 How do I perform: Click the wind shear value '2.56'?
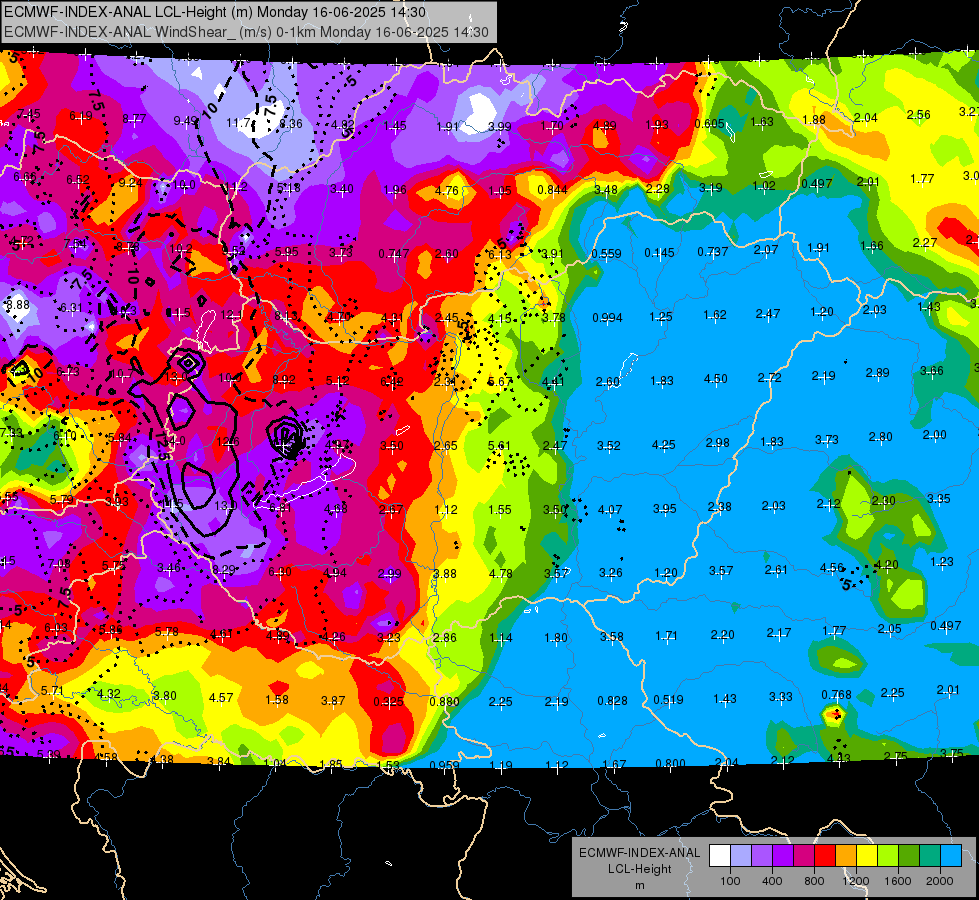(918, 114)
